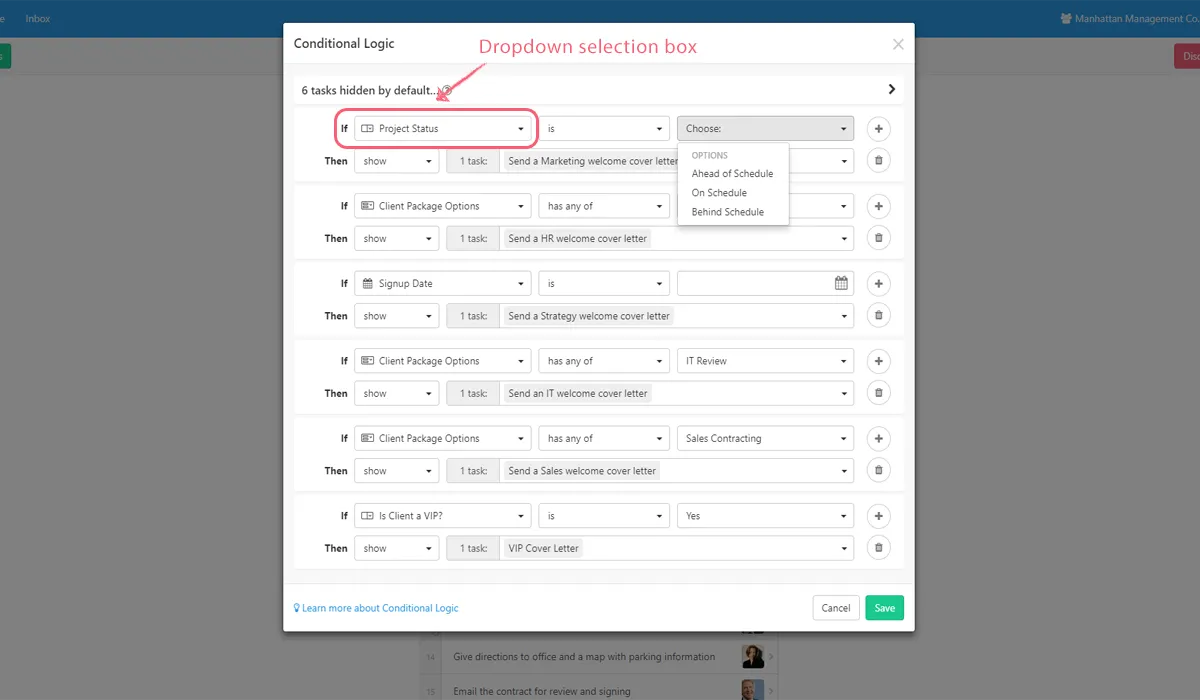Select On Schedule option
Viewport: 1200px width, 700px height.
coord(719,193)
